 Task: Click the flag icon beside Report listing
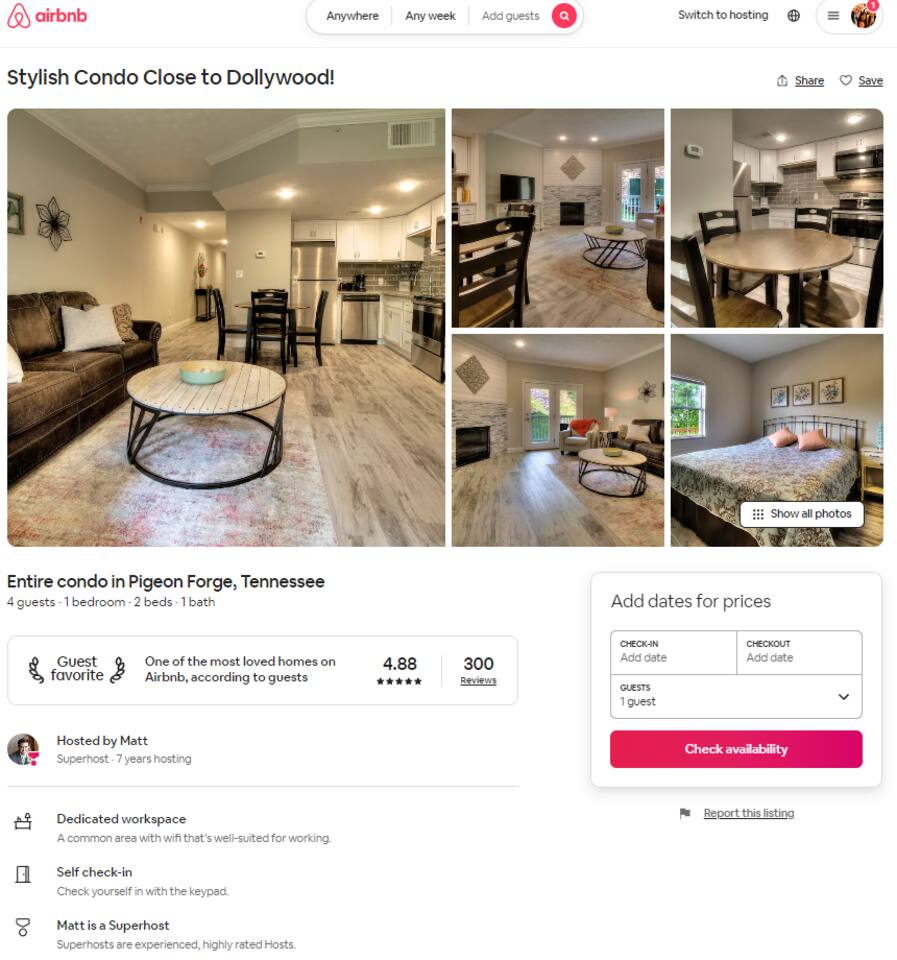(x=685, y=813)
